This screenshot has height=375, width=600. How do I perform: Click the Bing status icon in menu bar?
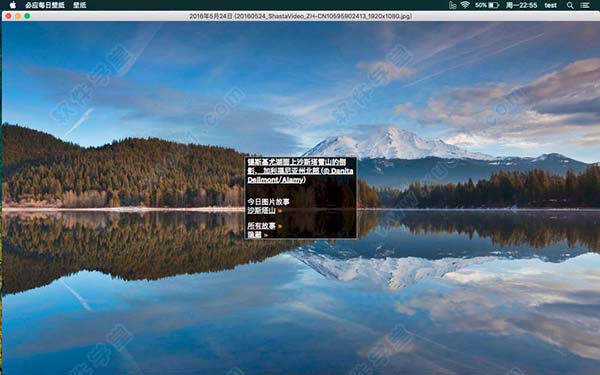pyautogui.click(x=452, y=5)
